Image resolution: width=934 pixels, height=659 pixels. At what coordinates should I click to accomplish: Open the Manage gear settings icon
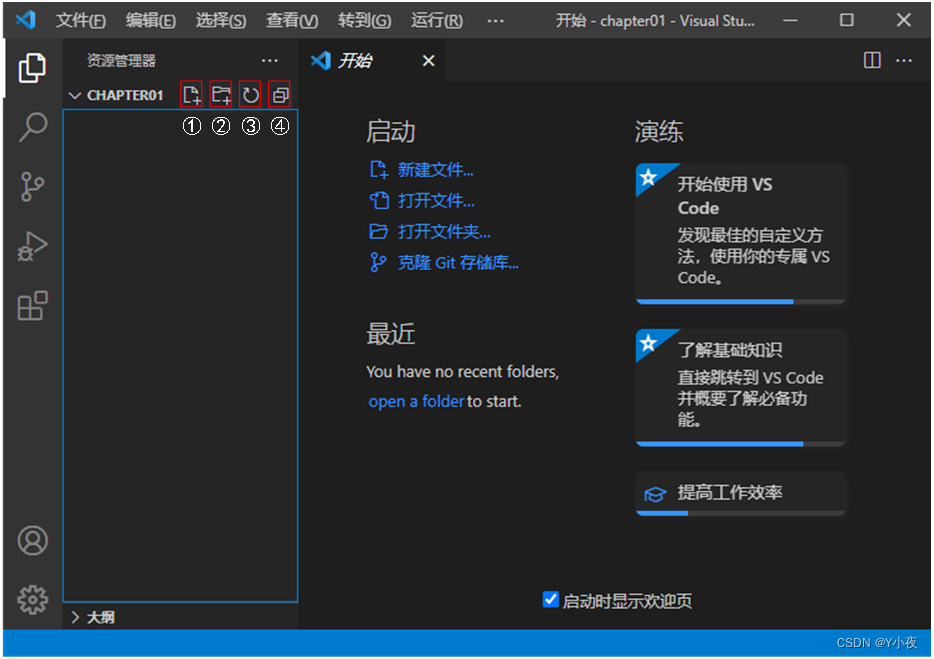(32, 599)
